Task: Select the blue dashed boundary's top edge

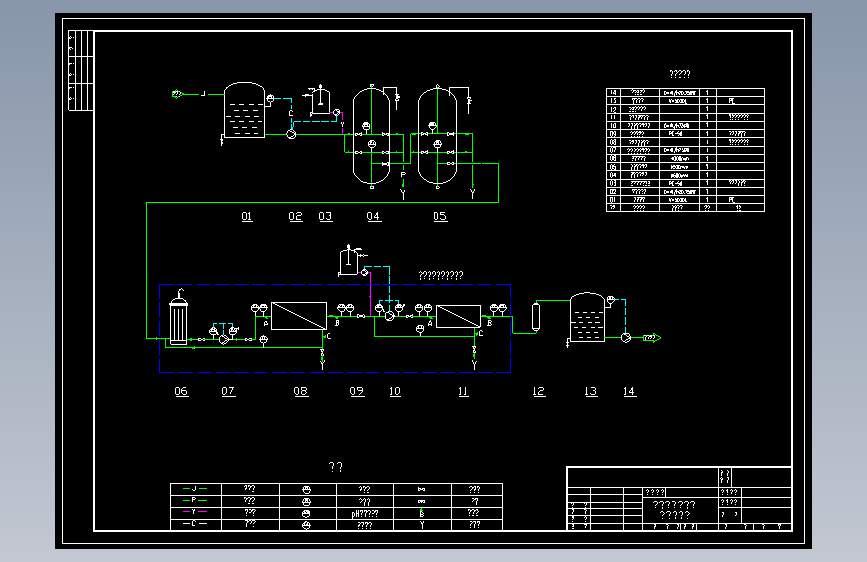Action: [x=335, y=284]
